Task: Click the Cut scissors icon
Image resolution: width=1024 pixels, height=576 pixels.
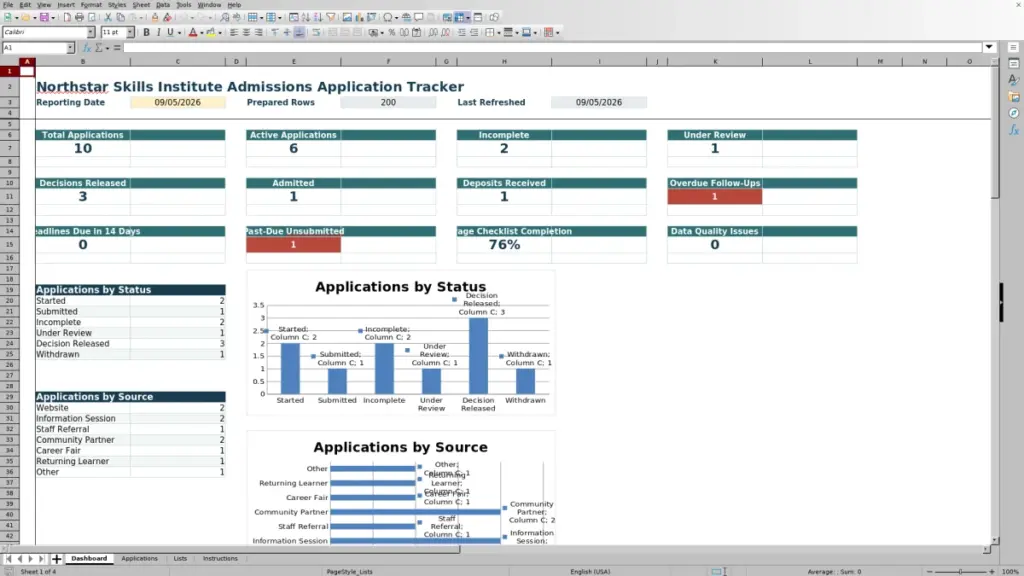Action: (108, 17)
